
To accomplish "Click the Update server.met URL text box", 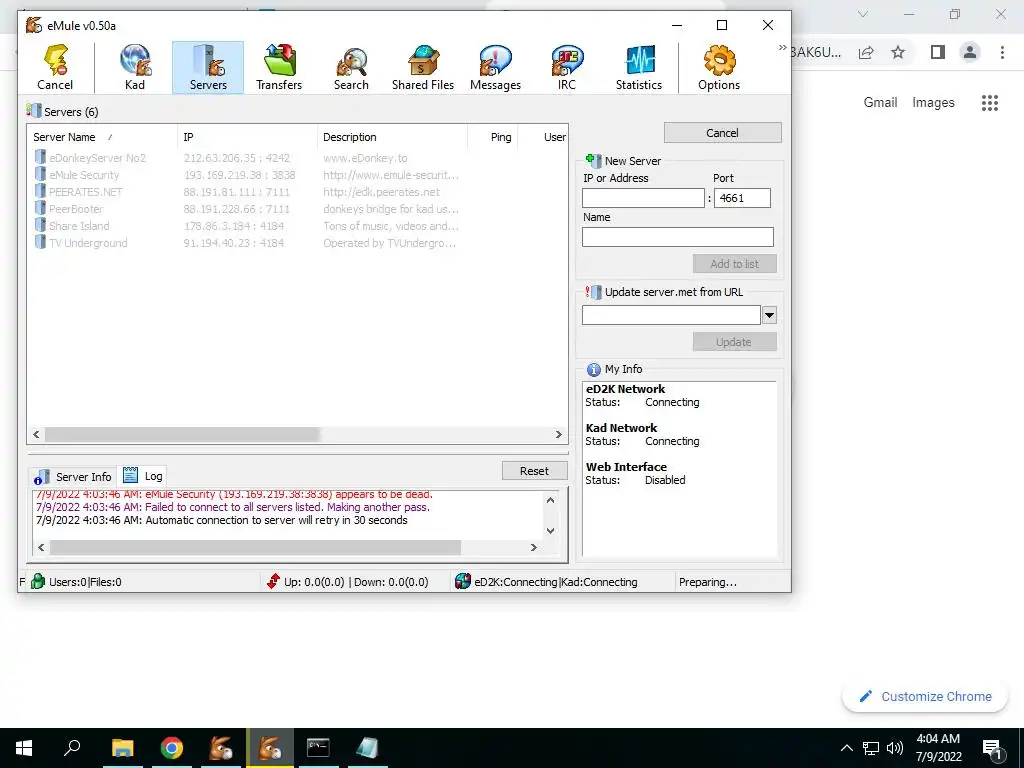I will tap(671, 315).
